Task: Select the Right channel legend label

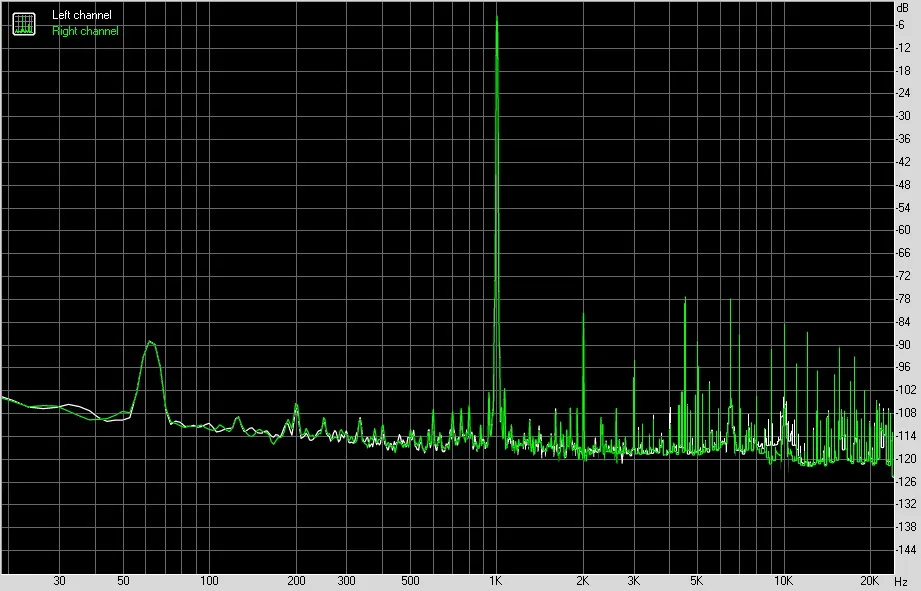Action: [85, 31]
